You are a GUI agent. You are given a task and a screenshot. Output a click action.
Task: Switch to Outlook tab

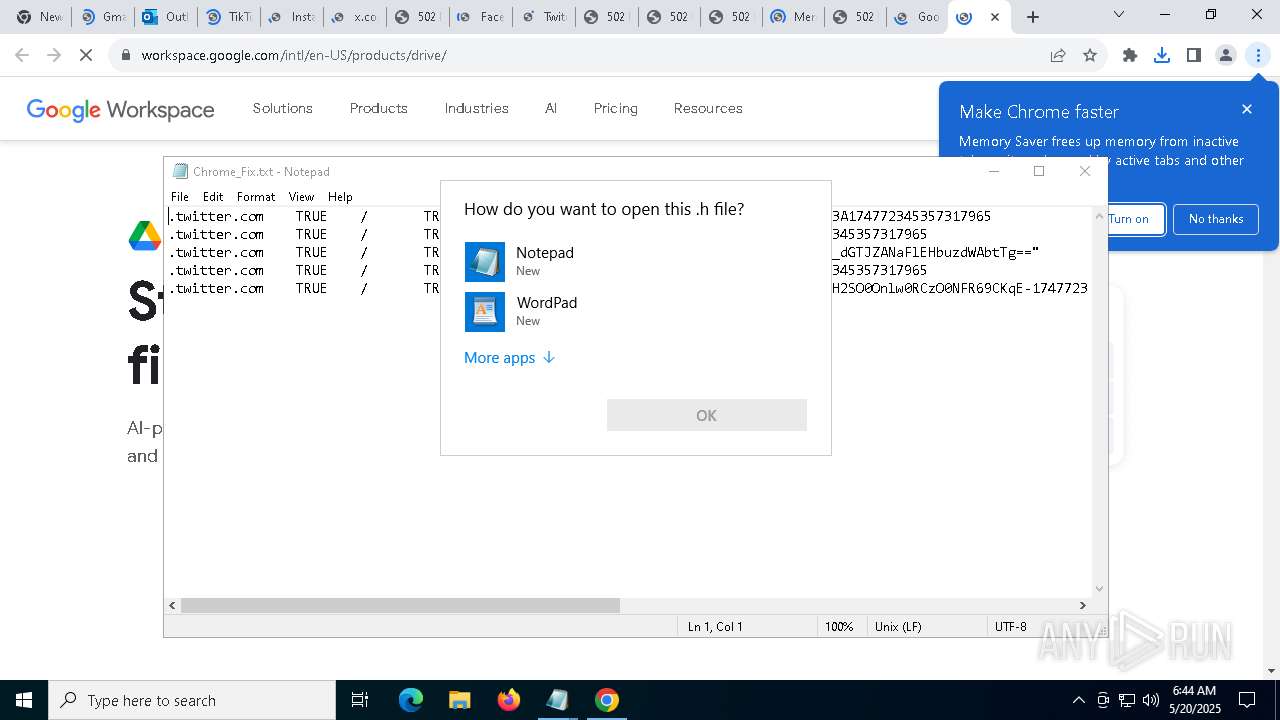click(x=165, y=17)
